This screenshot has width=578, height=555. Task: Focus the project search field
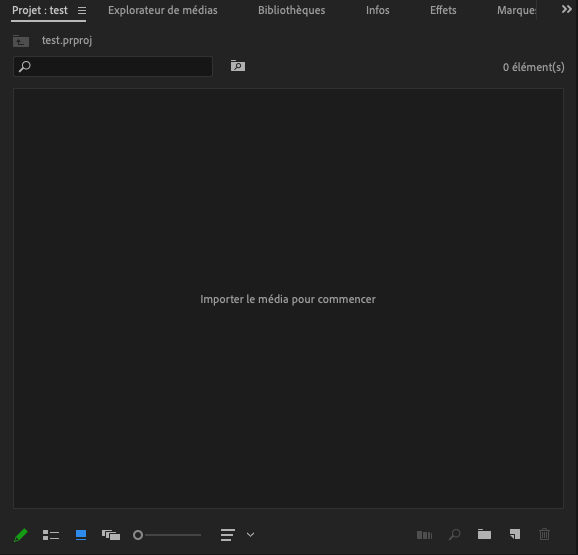113,66
